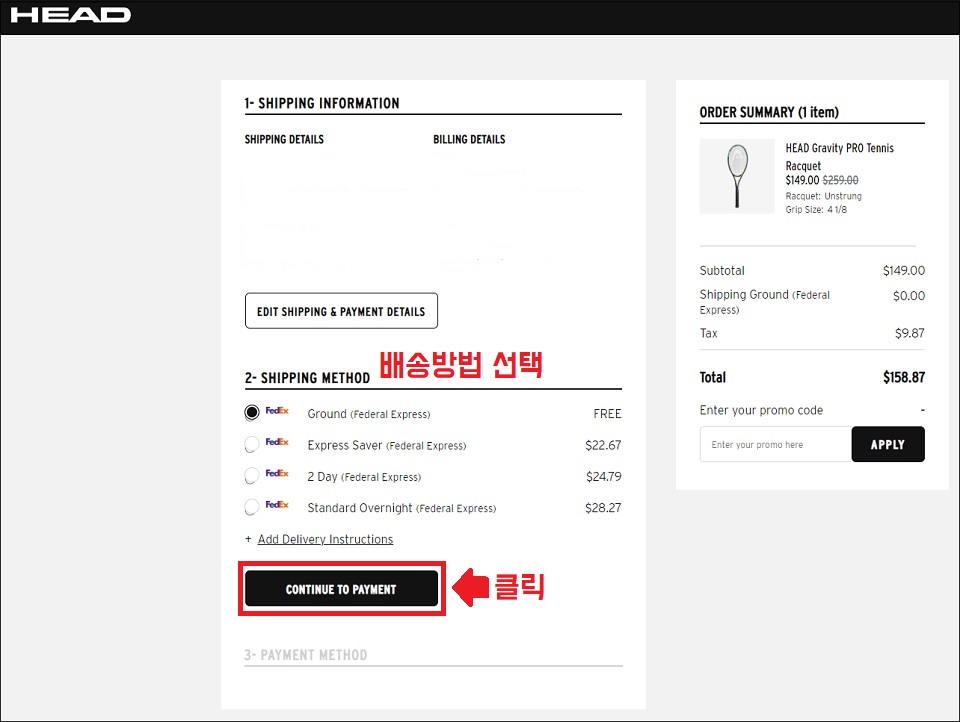Select Ground shipping radio button

(x=252, y=413)
